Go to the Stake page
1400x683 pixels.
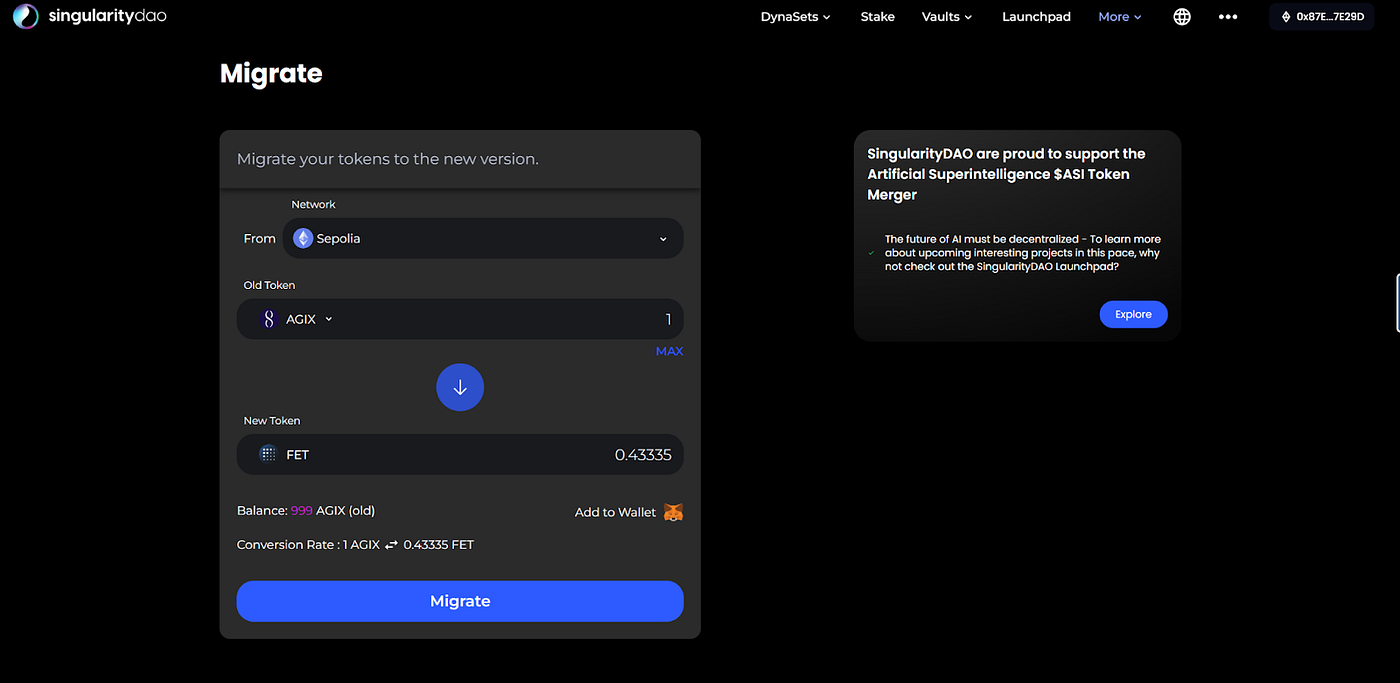[878, 17]
